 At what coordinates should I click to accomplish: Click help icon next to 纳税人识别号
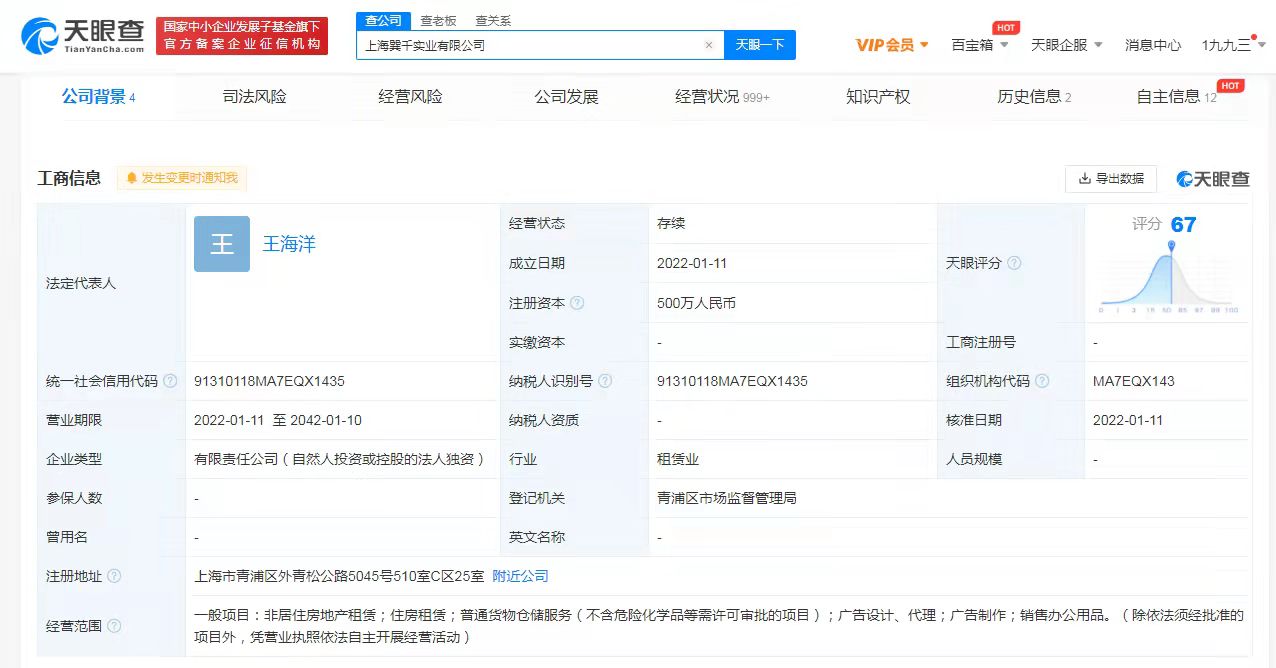tap(605, 381)
